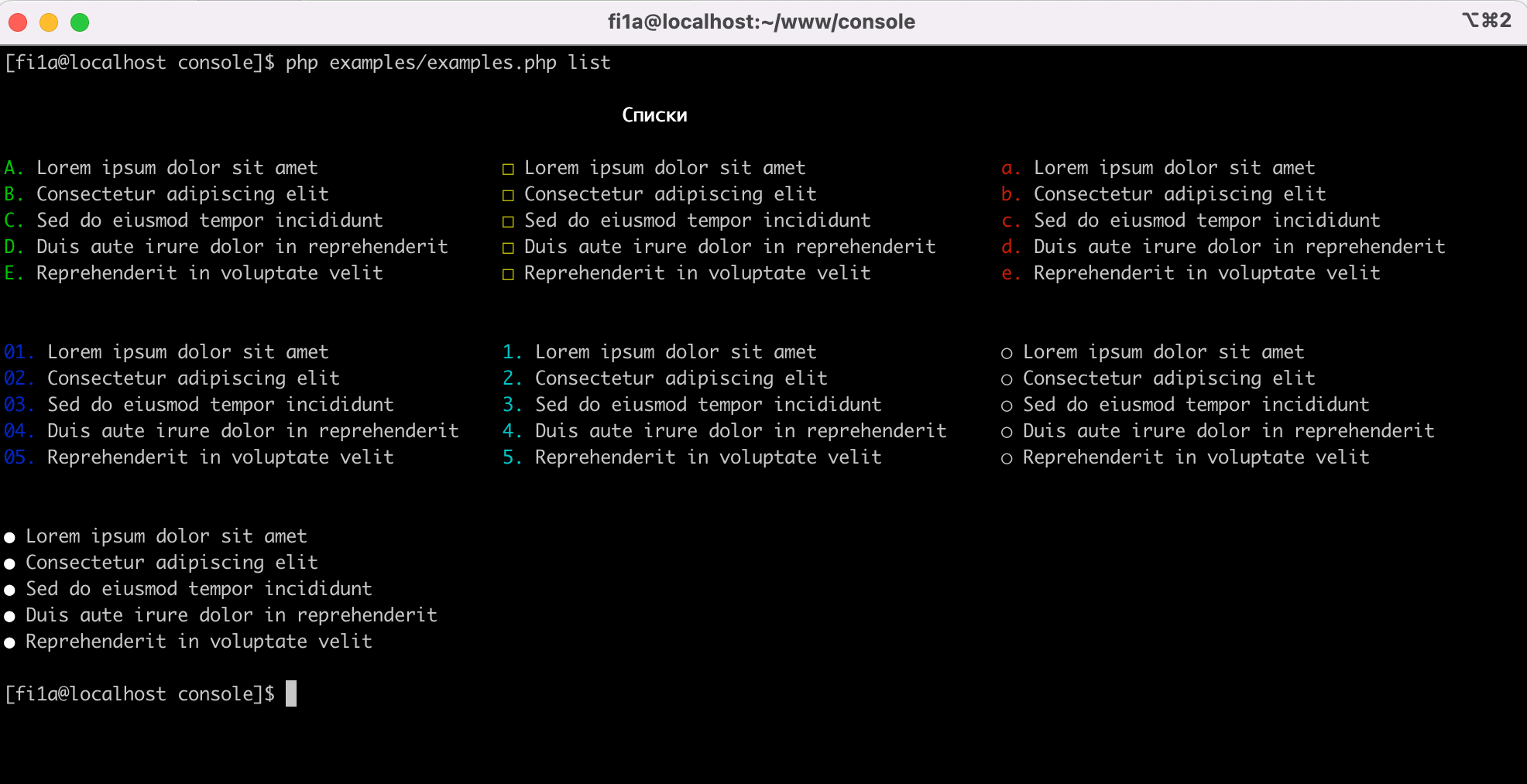Click the red 'a.' list marker
Screen dimensions: 1527x784
(x=1011, y=169)
